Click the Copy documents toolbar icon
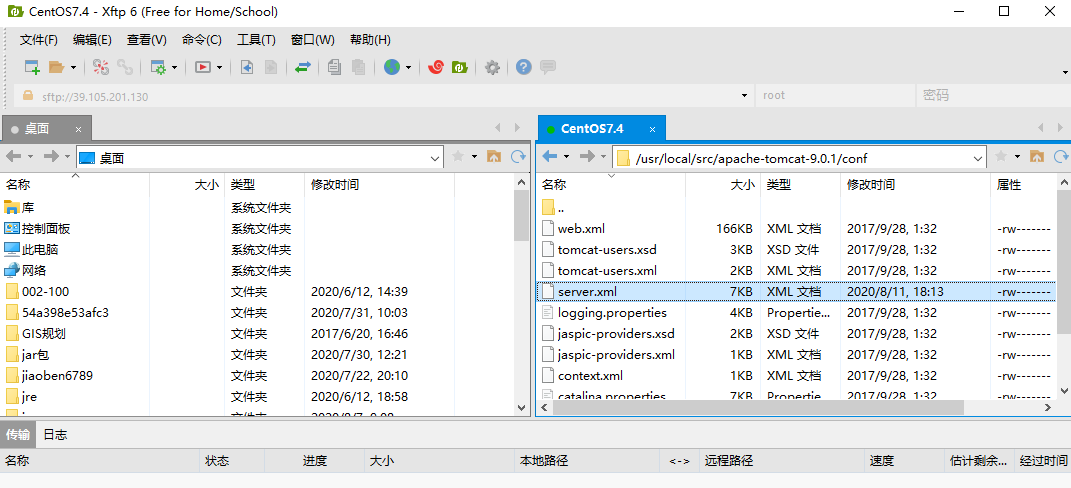Screen dimensions: 1071x488 coord(334,67)
